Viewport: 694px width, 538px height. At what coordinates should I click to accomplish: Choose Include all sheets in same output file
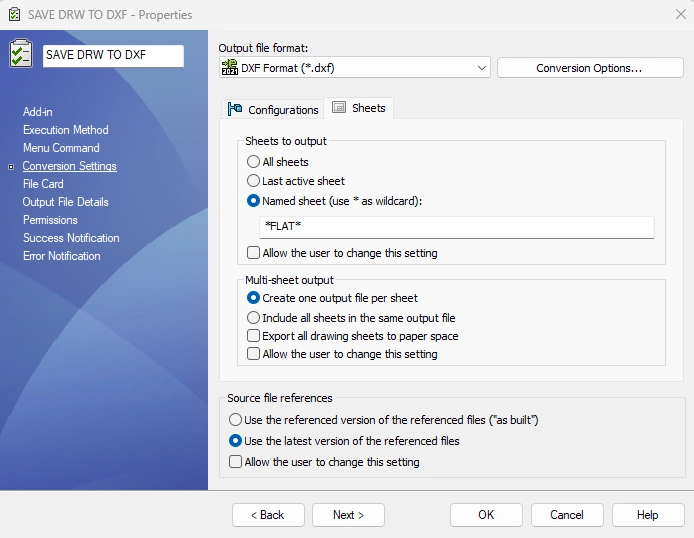(x=253, y=318)
